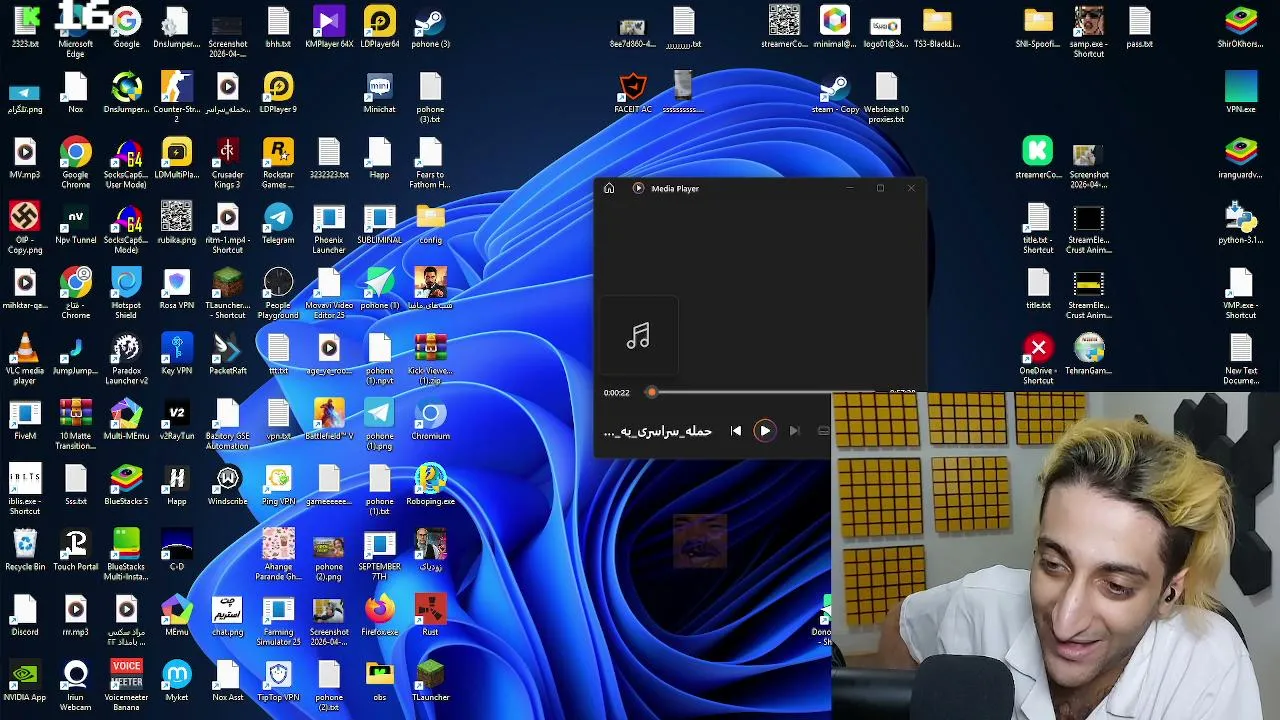The width and height of the screenshot is (1280, 720).
Task: Select the Counter-Strike 2 desktop icon
Action: 177,97
